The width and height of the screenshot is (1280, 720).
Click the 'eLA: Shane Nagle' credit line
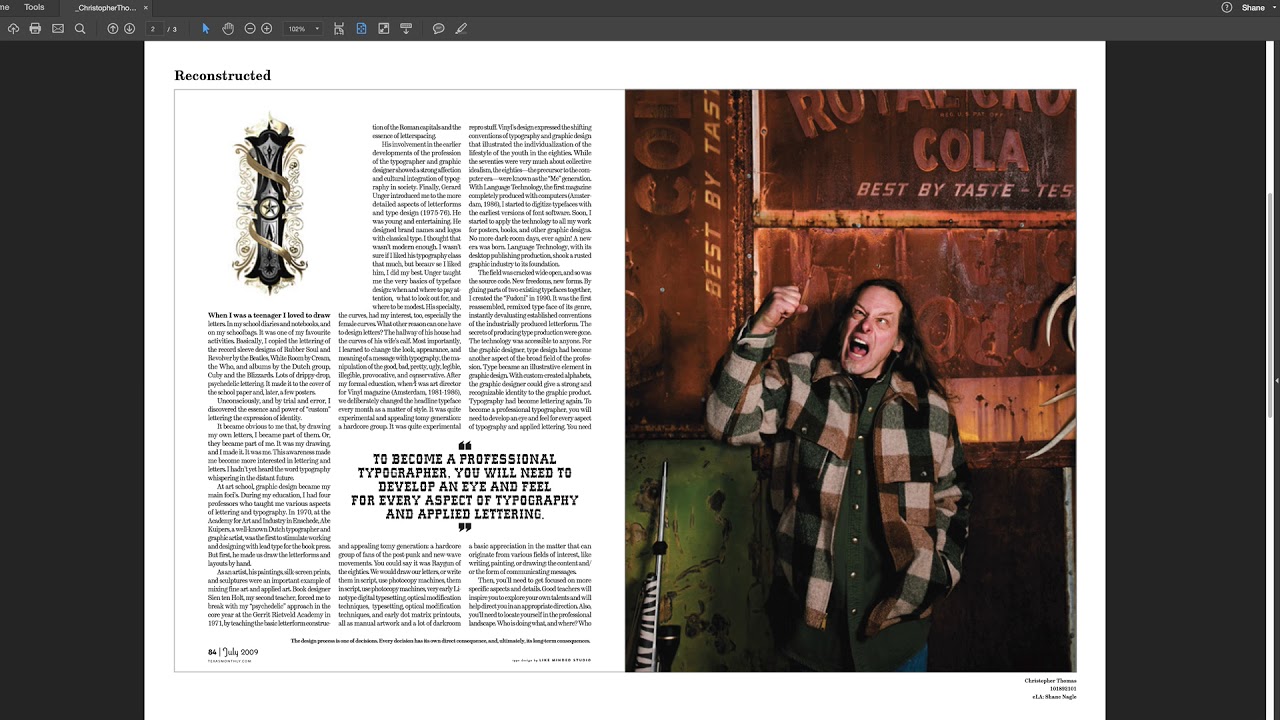point(1054,697)
